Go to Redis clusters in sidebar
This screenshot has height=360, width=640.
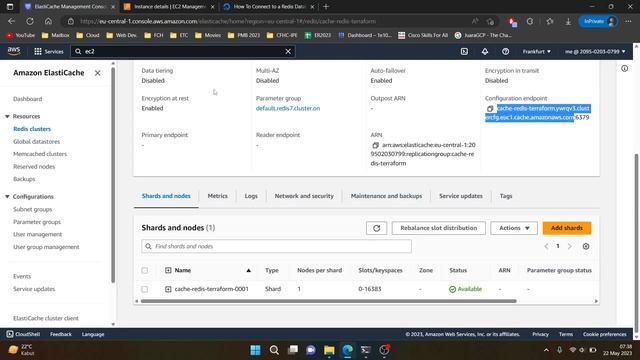click(x=32, y=129)
